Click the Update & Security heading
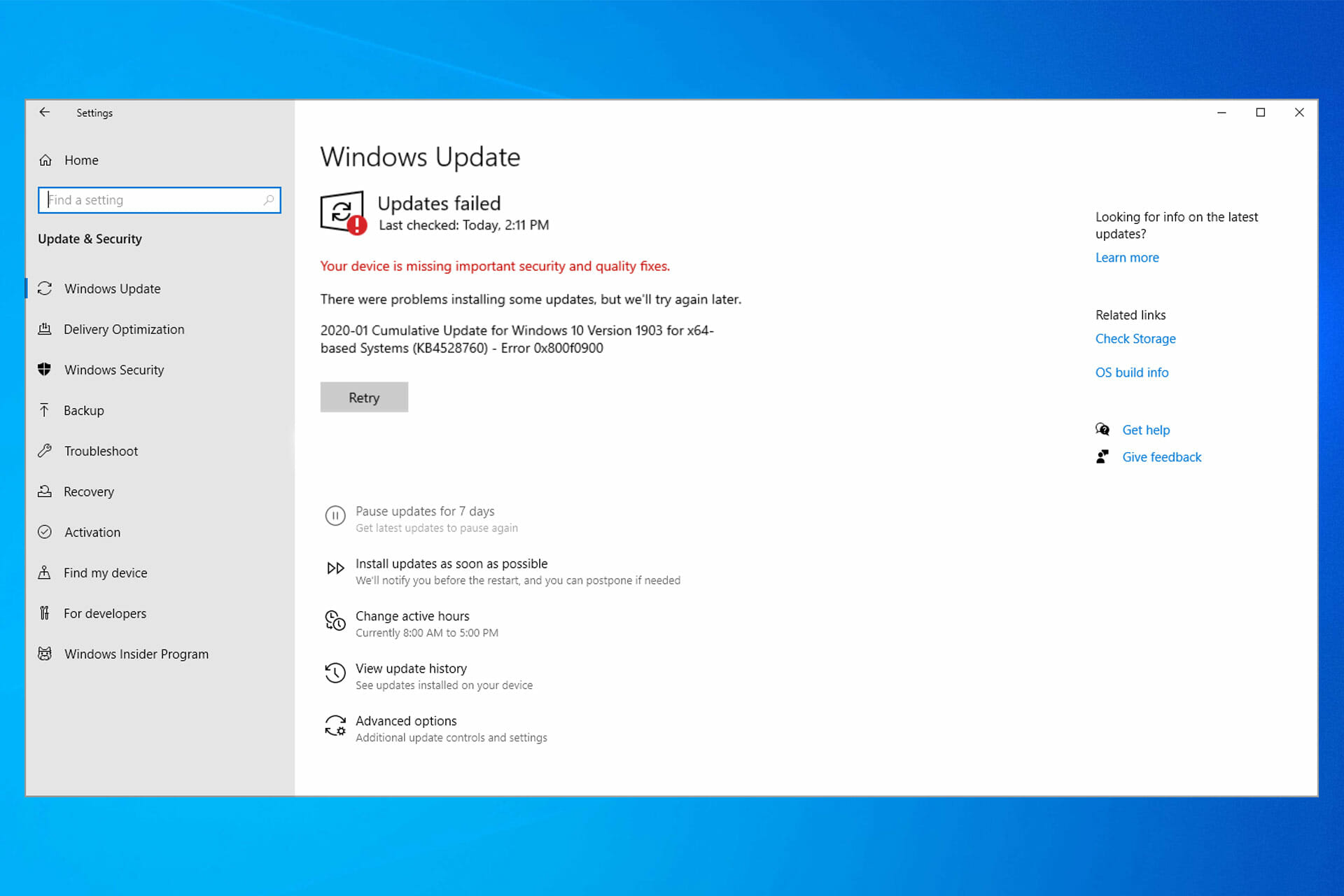The image size is (1344, 896). [x=90, y=239]
